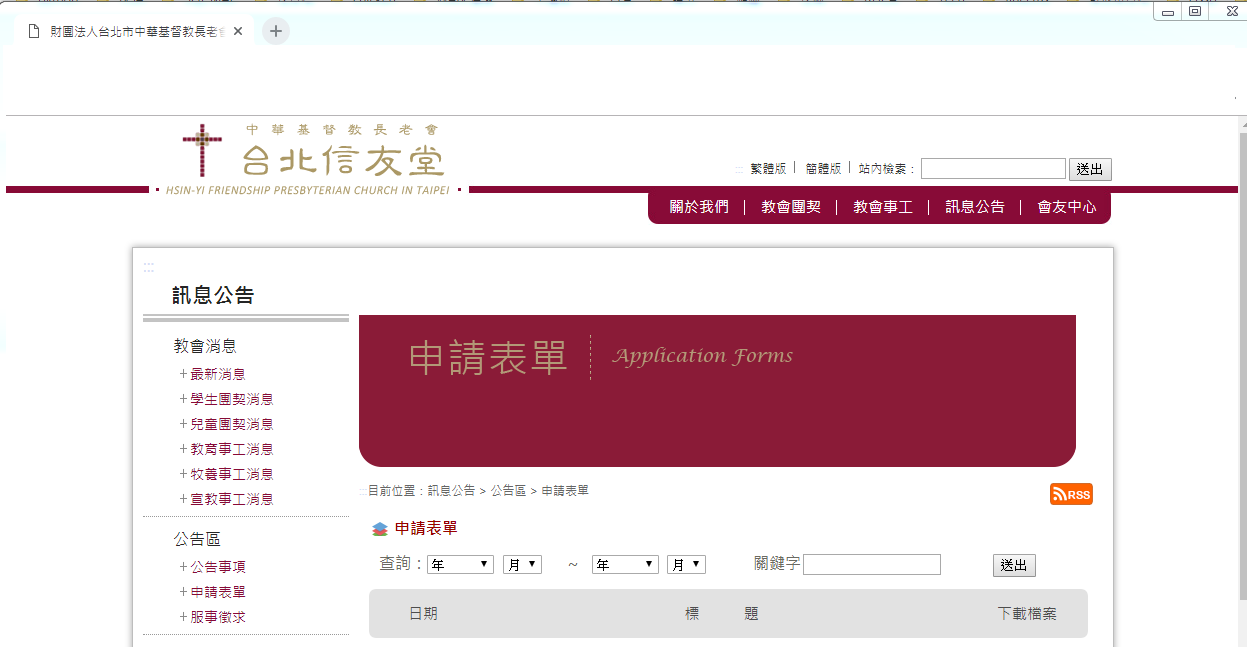Viewport: 1247px width, 647px height.
Task: Click 公告區 in the breadcrumb
Action: tap(508, 491)
